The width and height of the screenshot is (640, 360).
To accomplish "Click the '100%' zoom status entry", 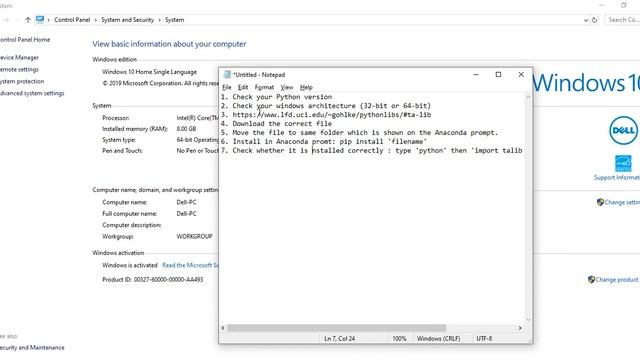I will coord(399,339).
